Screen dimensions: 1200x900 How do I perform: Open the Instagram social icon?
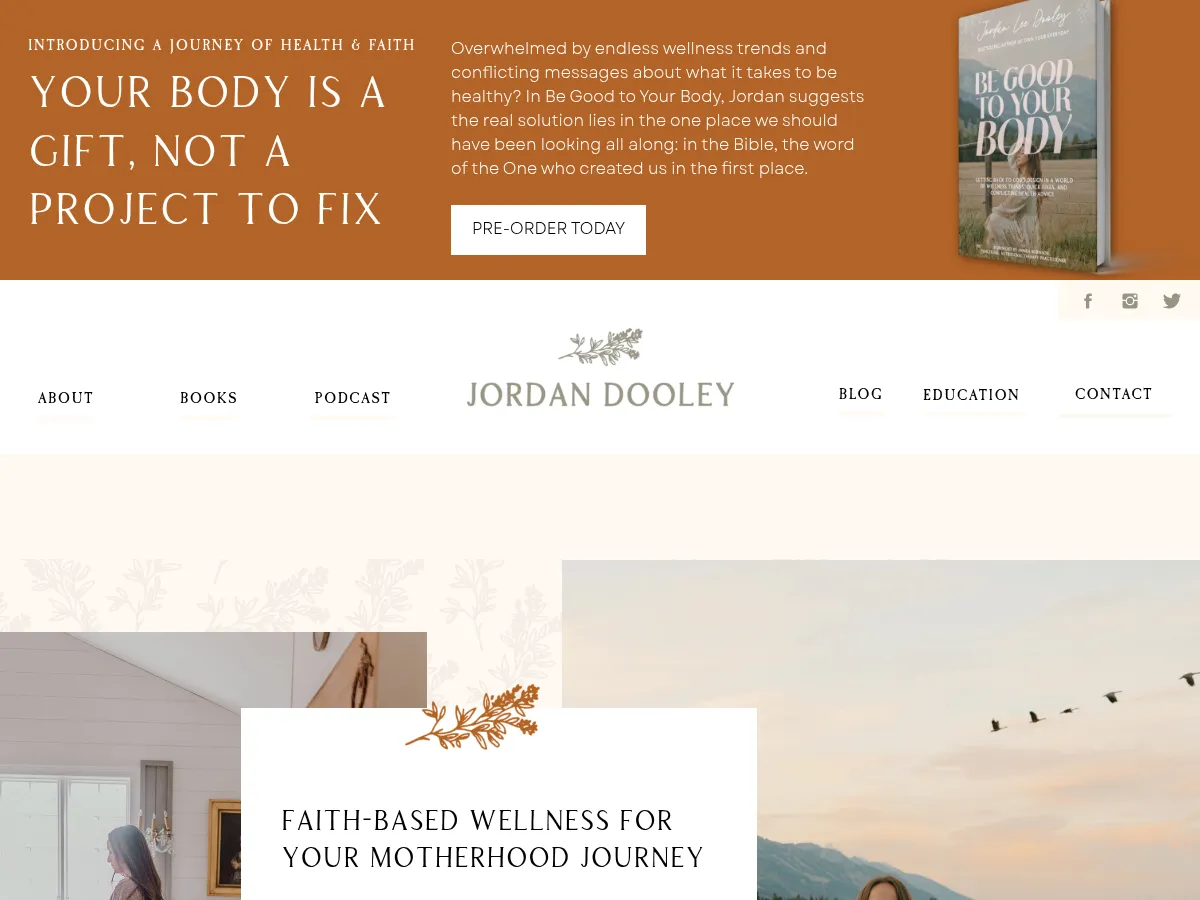point(1130,301)
